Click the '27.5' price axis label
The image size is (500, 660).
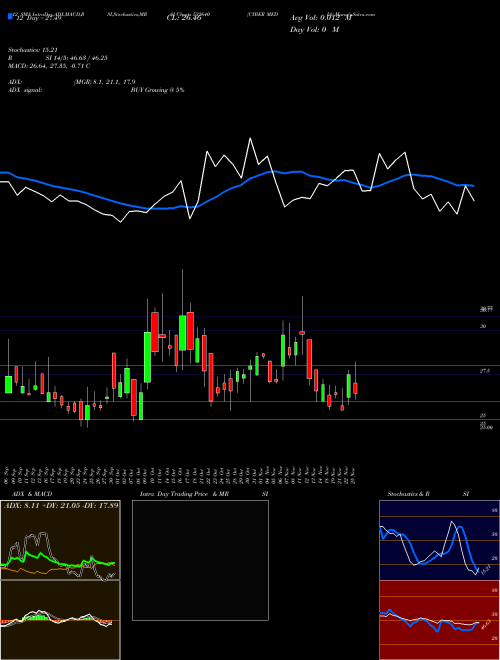pyautogui.click(x=484, y=371)
